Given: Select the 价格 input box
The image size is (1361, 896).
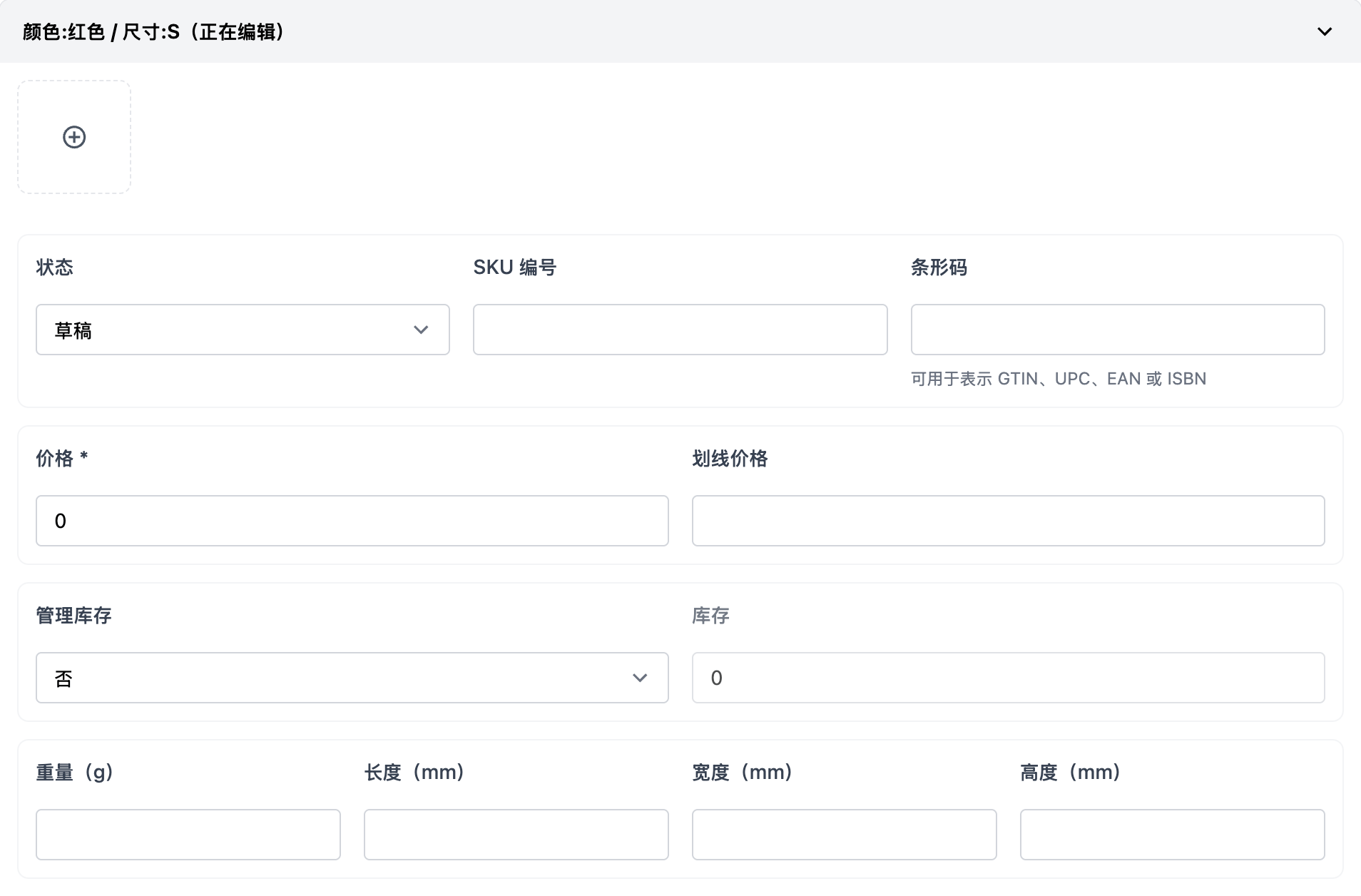Looking at the screenshot, I should pos(352,521).
